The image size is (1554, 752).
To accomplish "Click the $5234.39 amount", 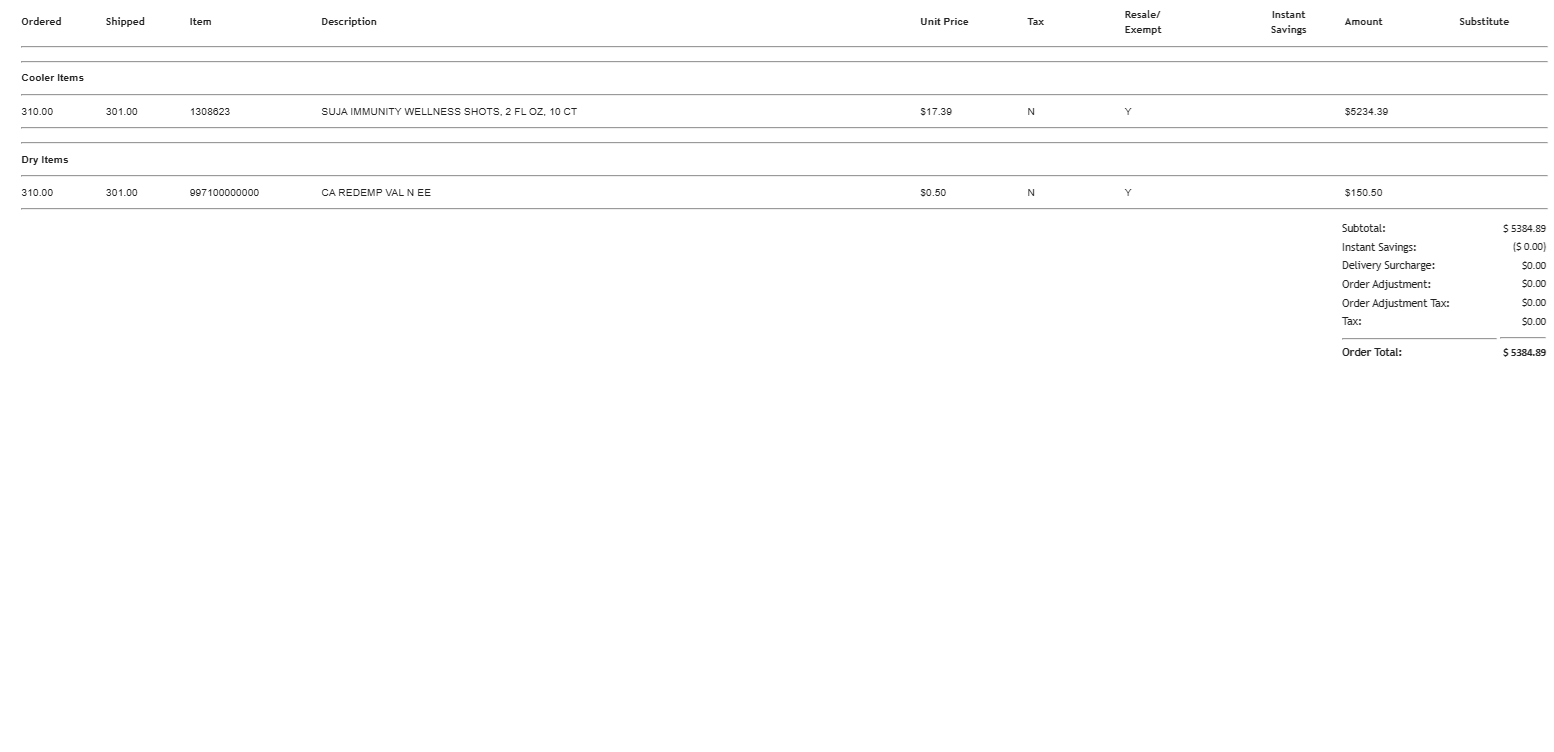I will tap(1366, 112).
